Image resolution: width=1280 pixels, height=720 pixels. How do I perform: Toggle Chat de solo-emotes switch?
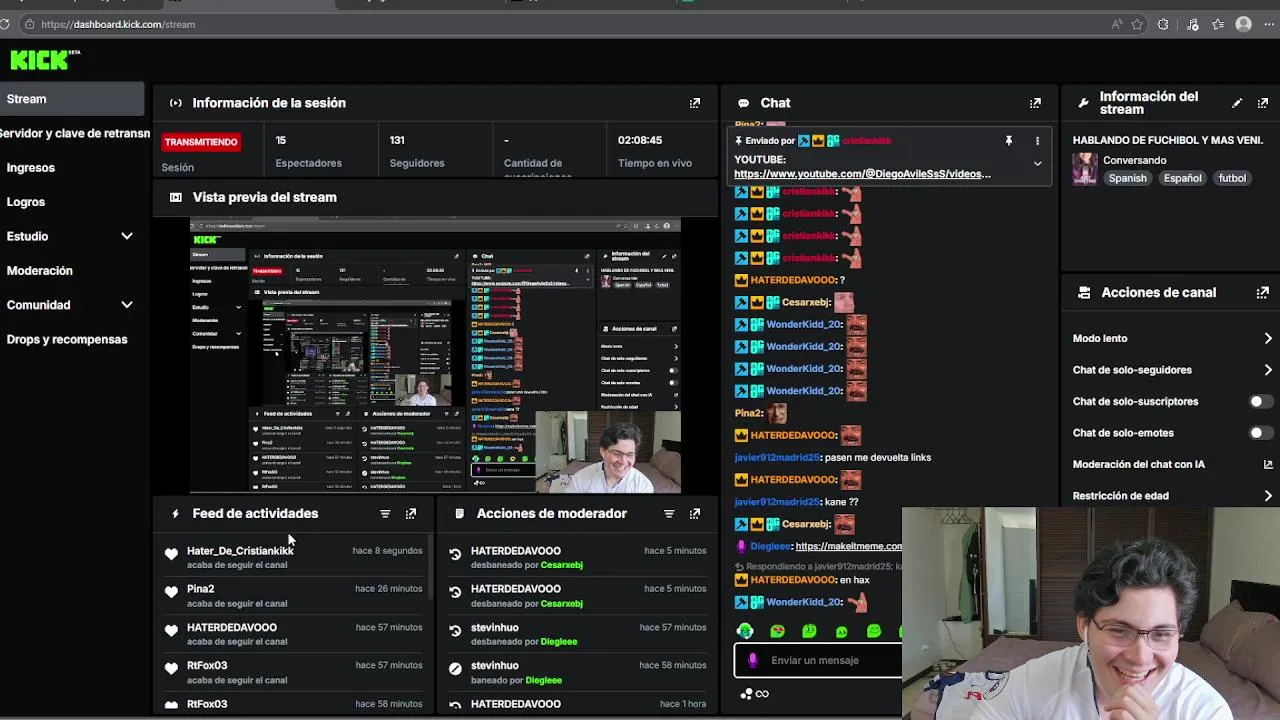coord(1261,433)
